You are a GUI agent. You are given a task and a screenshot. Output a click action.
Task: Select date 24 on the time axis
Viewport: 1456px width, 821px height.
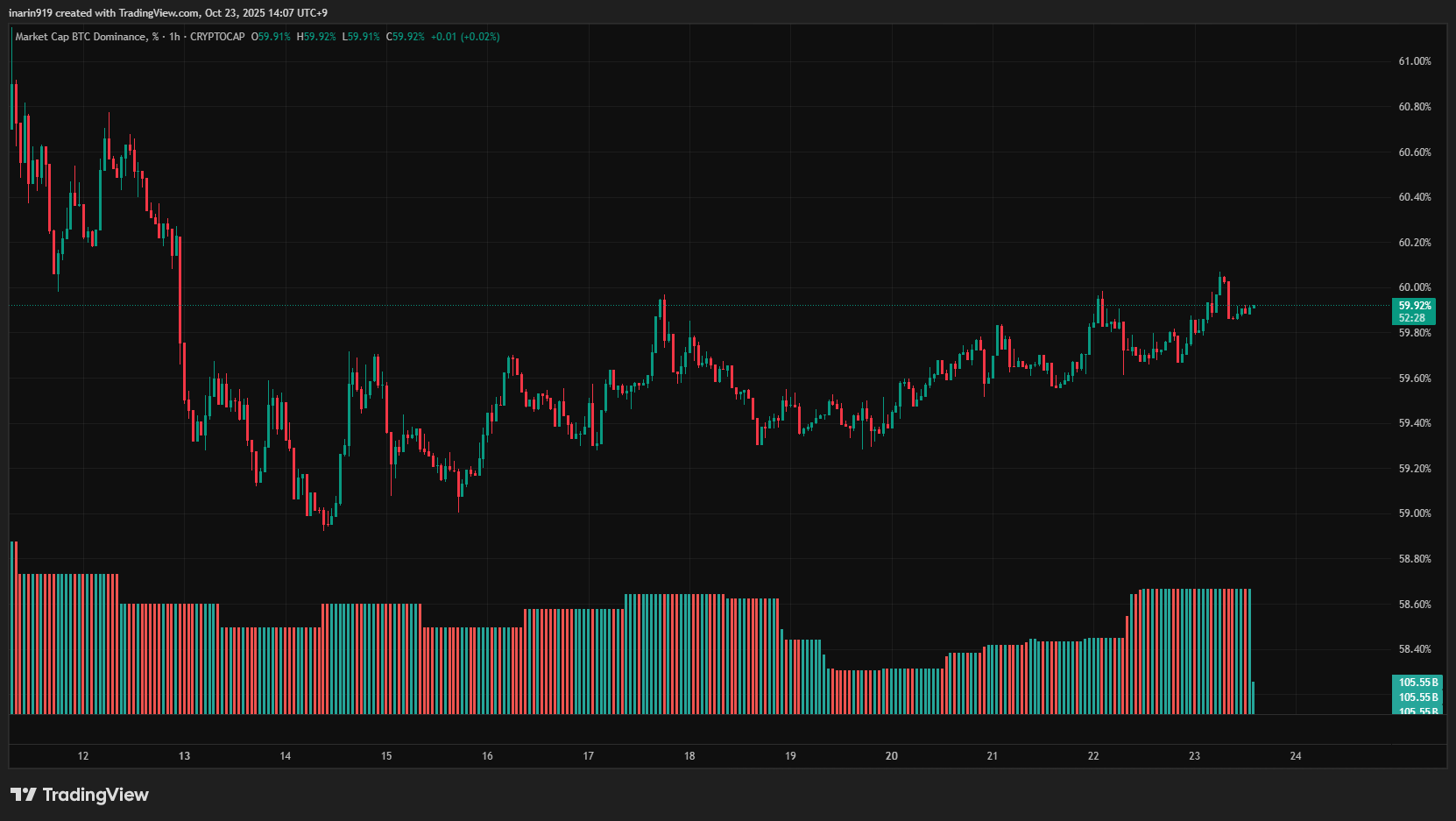pos(1296,756)
